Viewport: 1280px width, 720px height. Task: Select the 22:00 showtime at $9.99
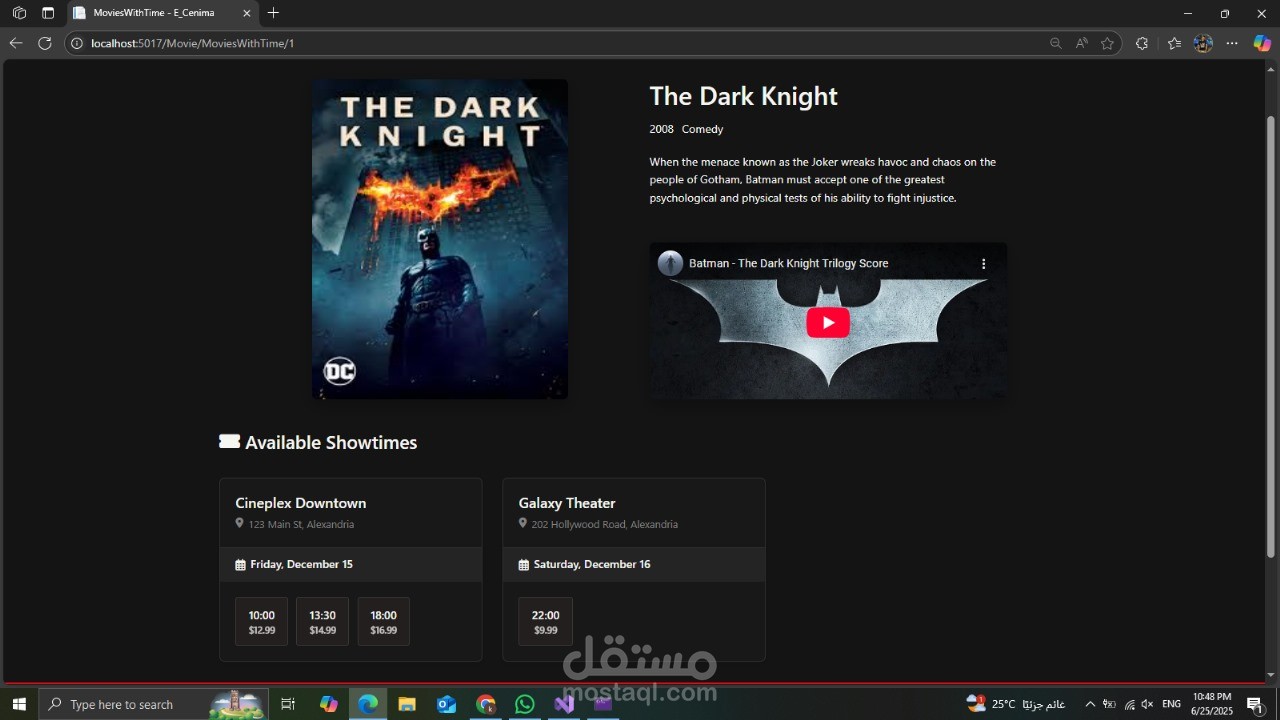click(545, 622)
